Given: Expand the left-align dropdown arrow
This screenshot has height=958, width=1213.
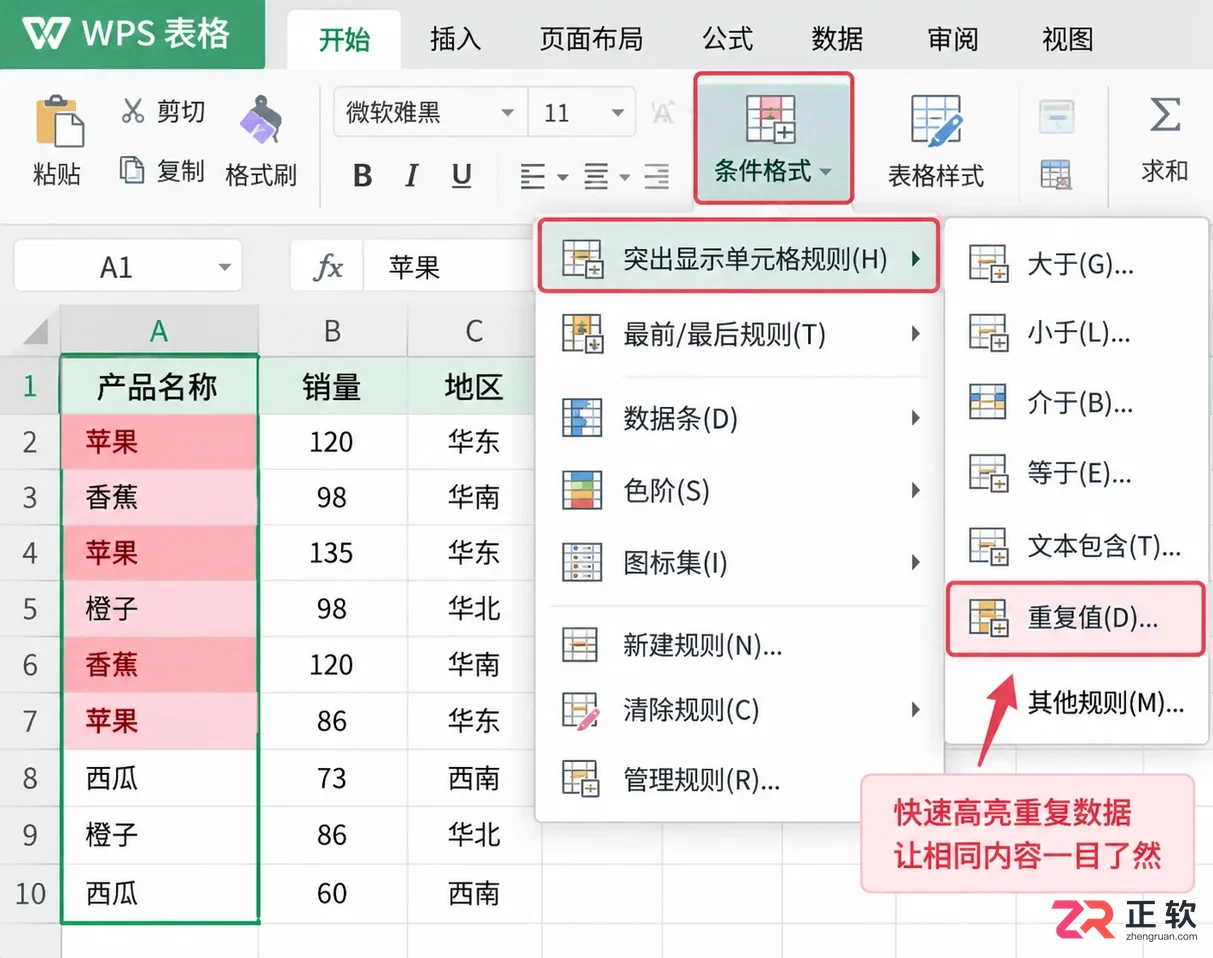Looking at the screenshot, I should tap(563, 178).
